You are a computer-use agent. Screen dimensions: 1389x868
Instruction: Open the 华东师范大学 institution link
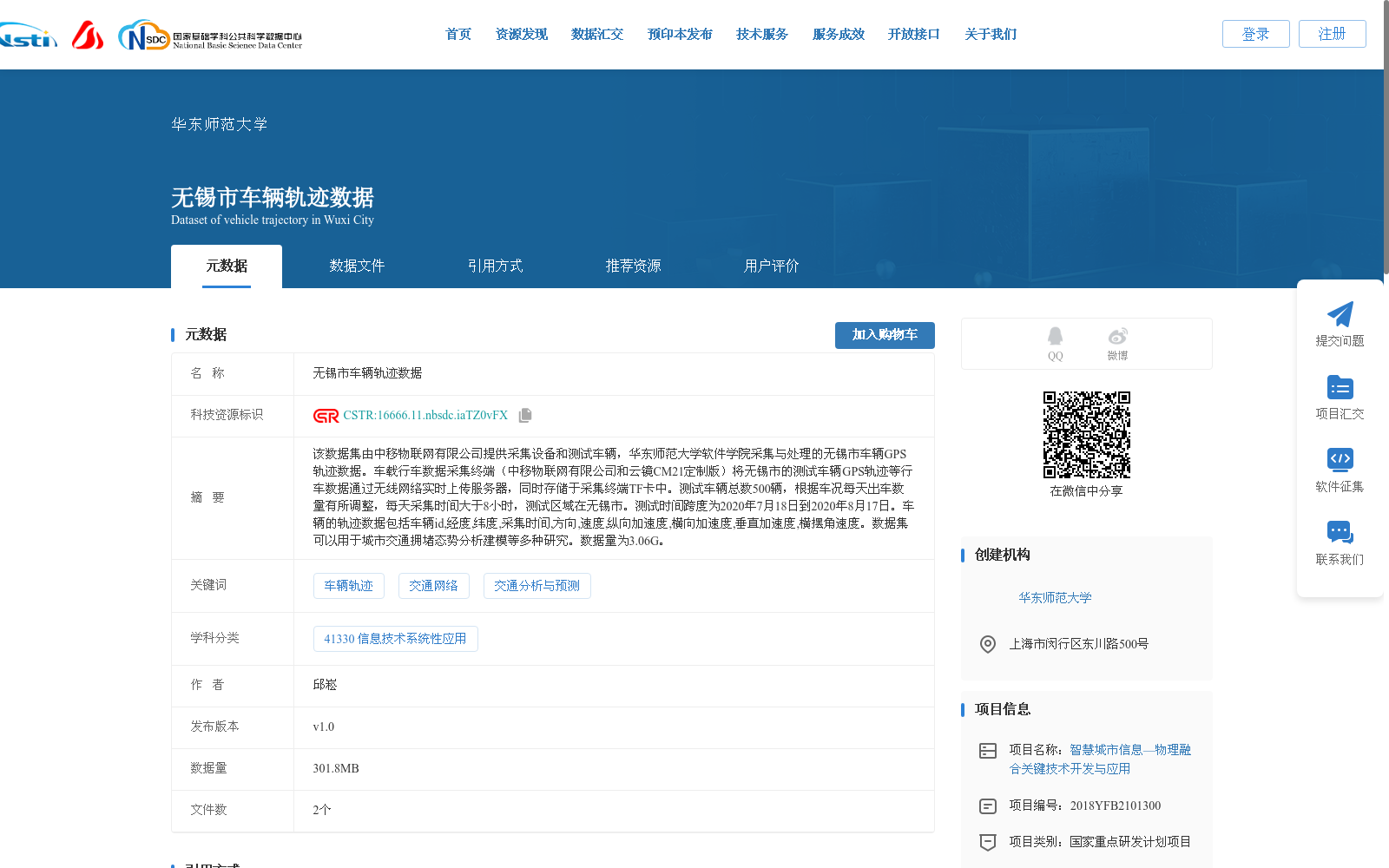click(1055, 598)
